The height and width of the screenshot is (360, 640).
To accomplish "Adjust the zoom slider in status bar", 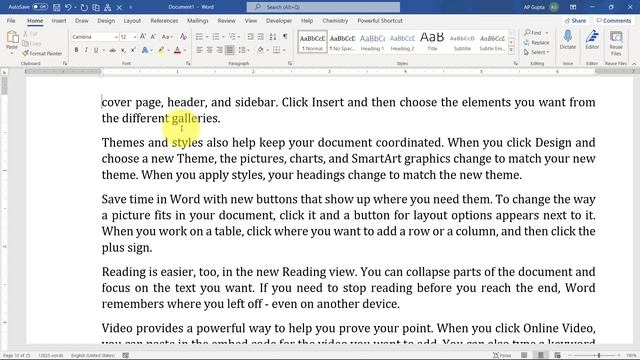I will 599,356.
